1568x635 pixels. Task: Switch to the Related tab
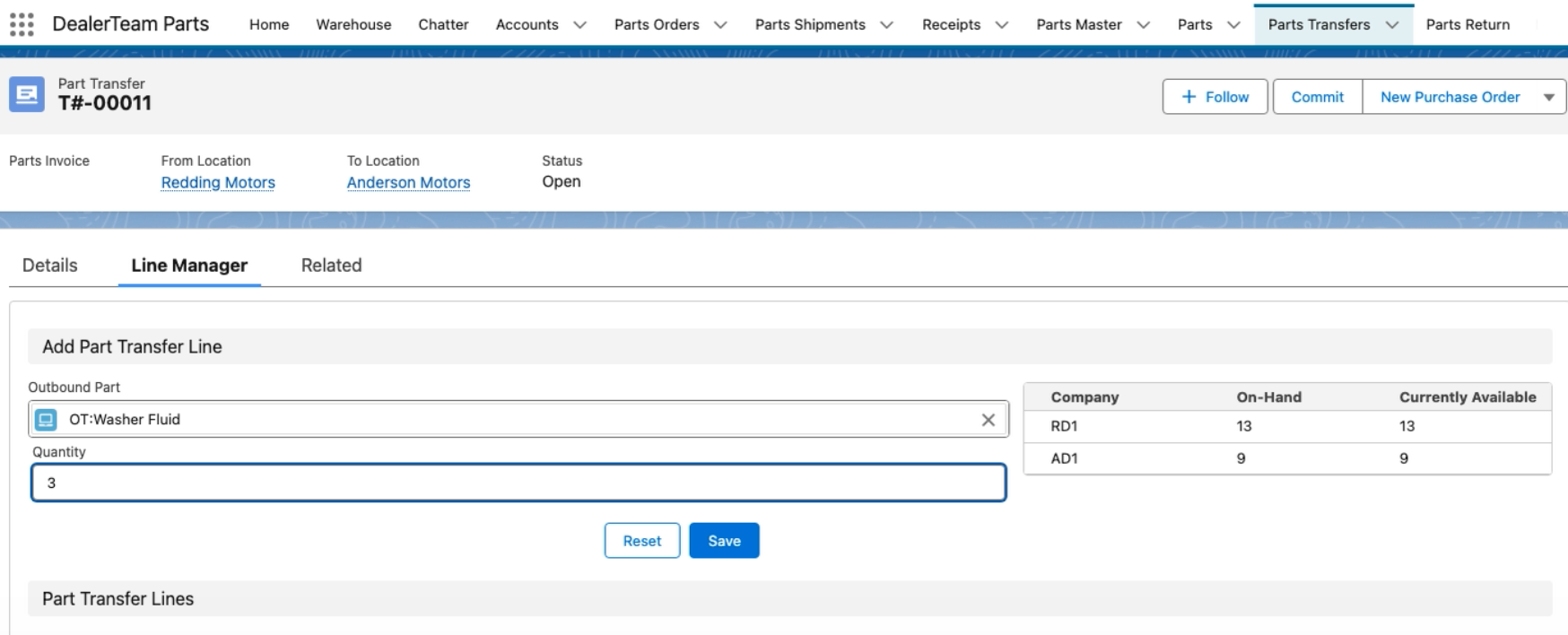click(332, 265)
